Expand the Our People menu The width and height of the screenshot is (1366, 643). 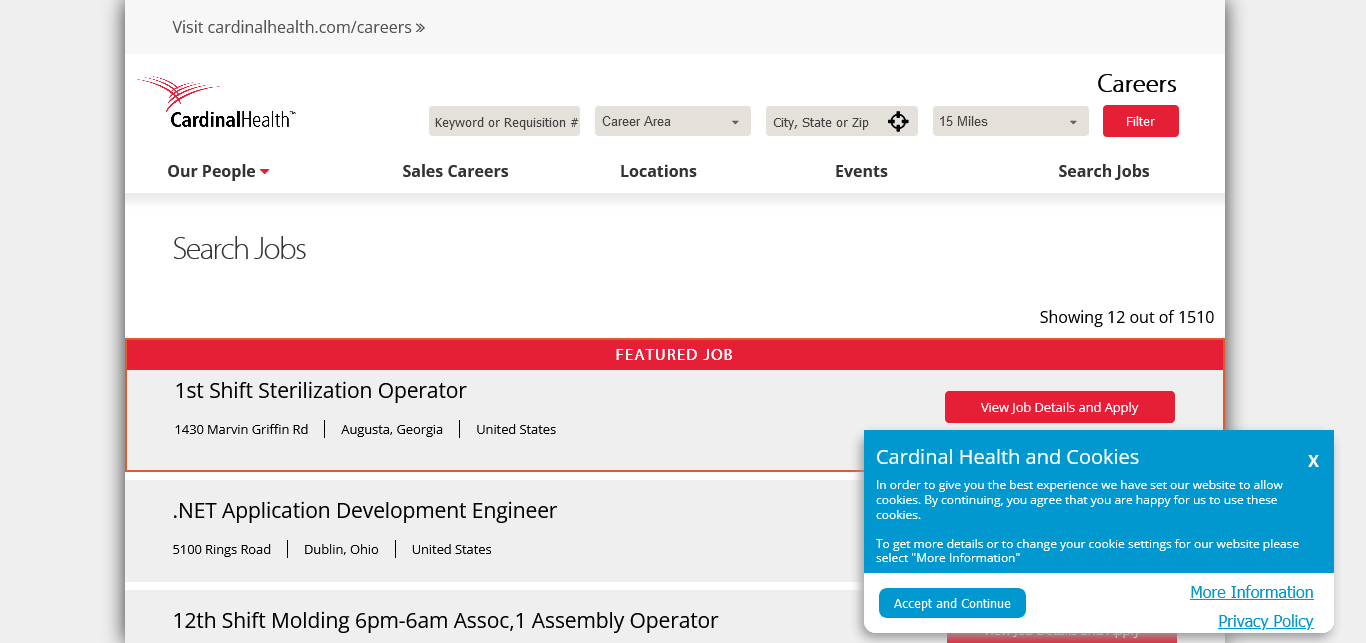tap(218, 171)
